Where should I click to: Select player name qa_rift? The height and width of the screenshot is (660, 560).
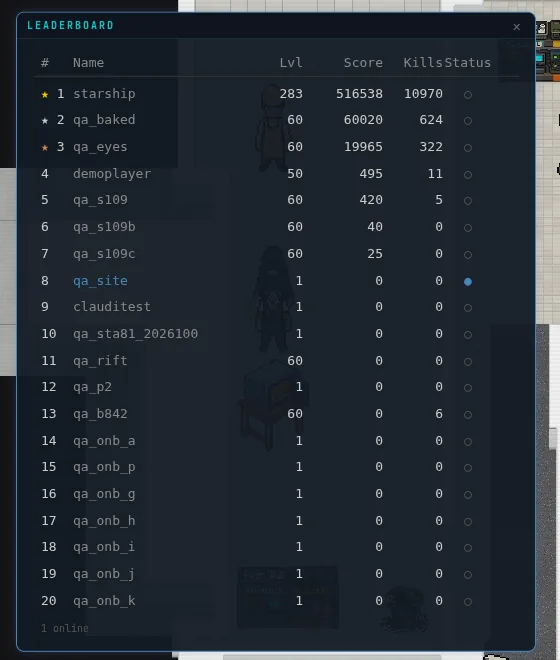click(x=100, y=361)
